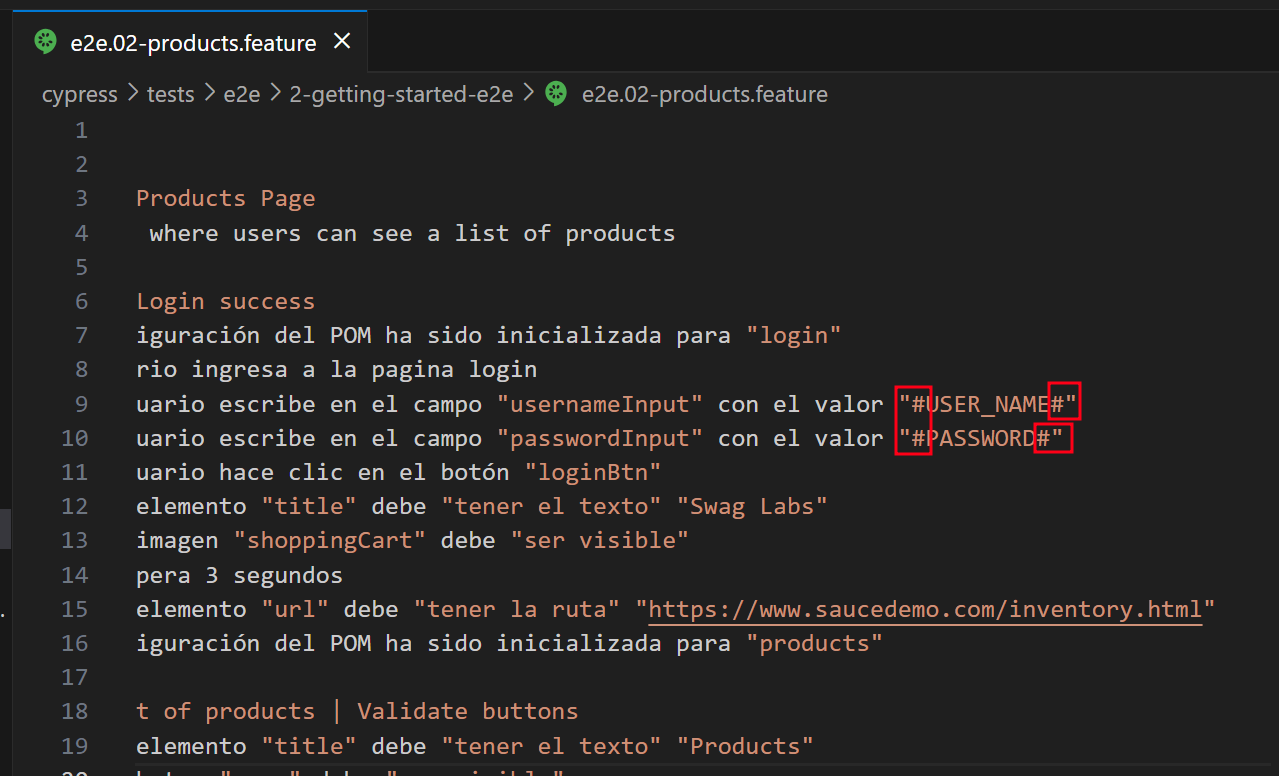Place cursor in the "#USER_NAME#" string

(987, 404)
